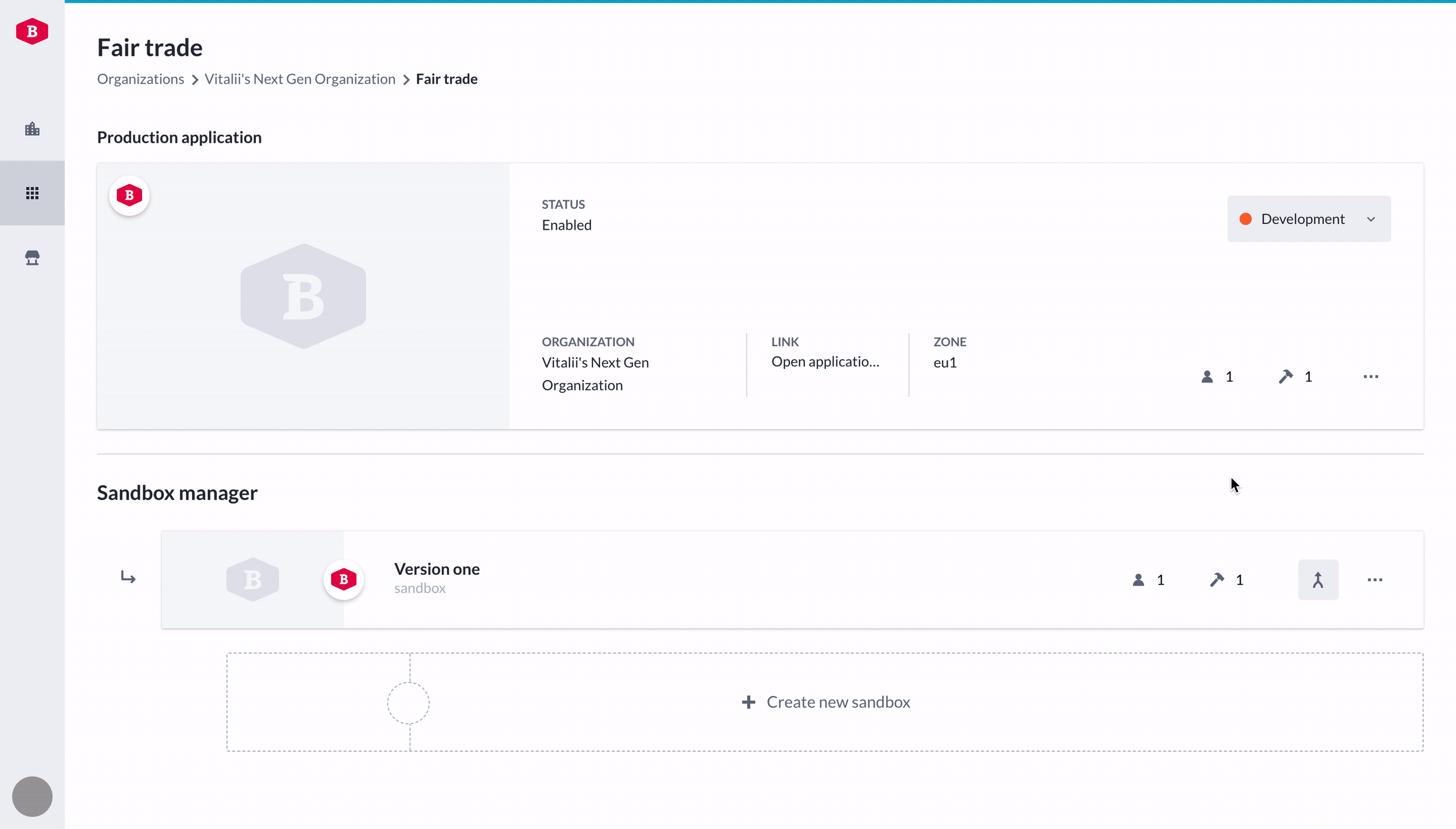Click the production application large thumbnail

tap(303, 296)
